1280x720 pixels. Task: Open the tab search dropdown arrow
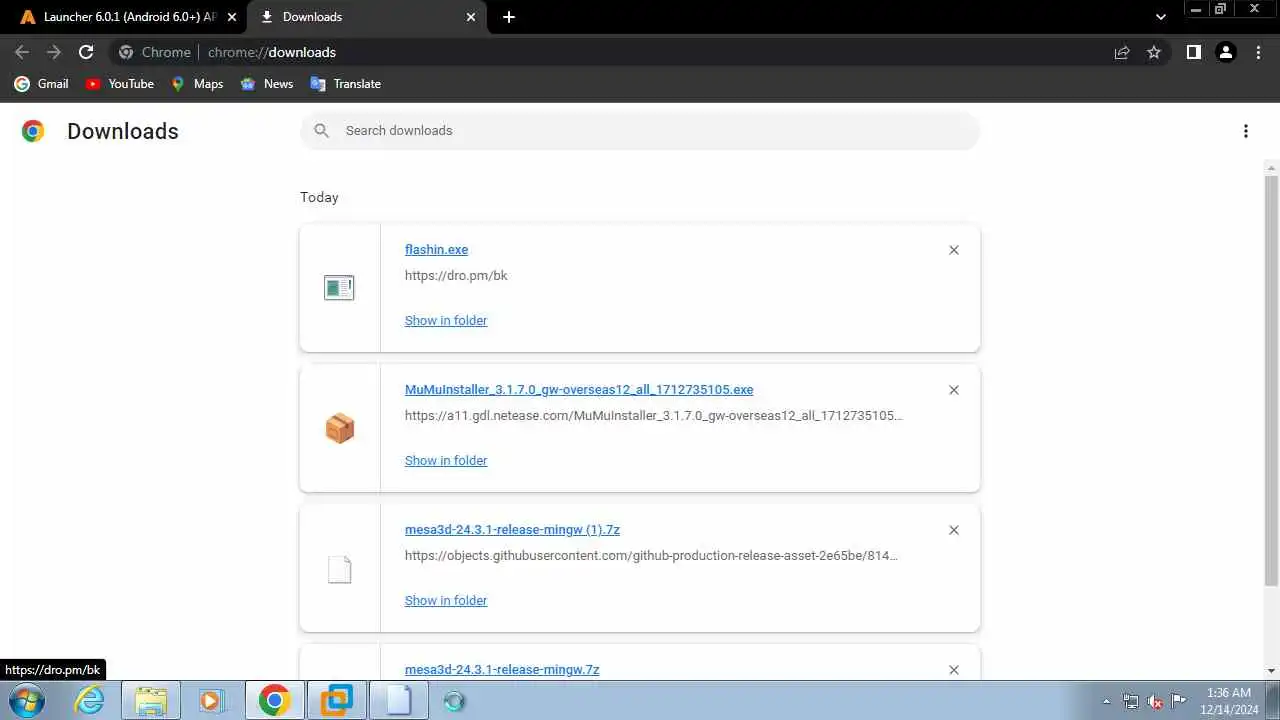1161,17
